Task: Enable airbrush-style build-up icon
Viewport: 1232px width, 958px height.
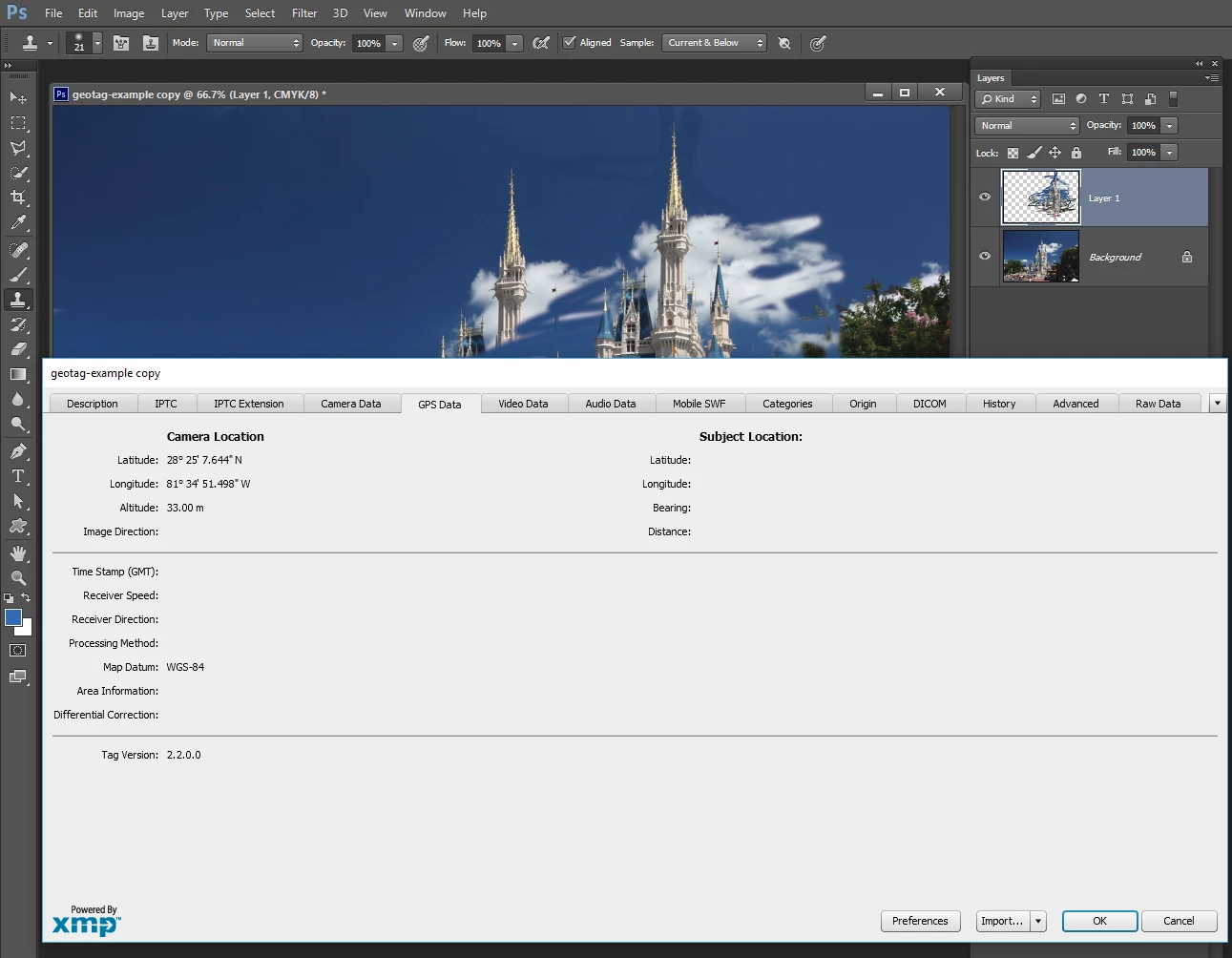Action: (x=541, y=43)
